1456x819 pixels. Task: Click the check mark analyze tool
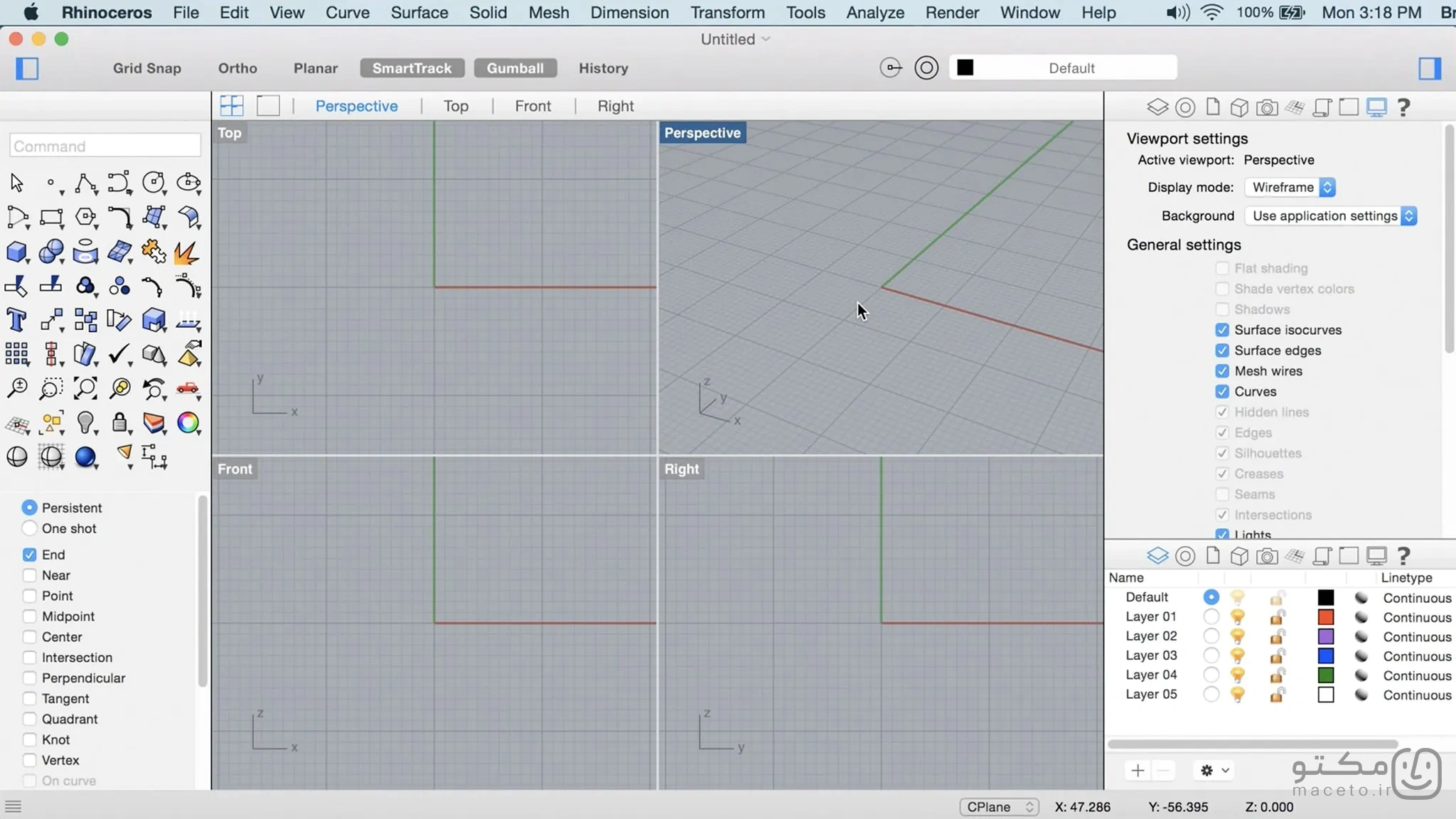119,353
